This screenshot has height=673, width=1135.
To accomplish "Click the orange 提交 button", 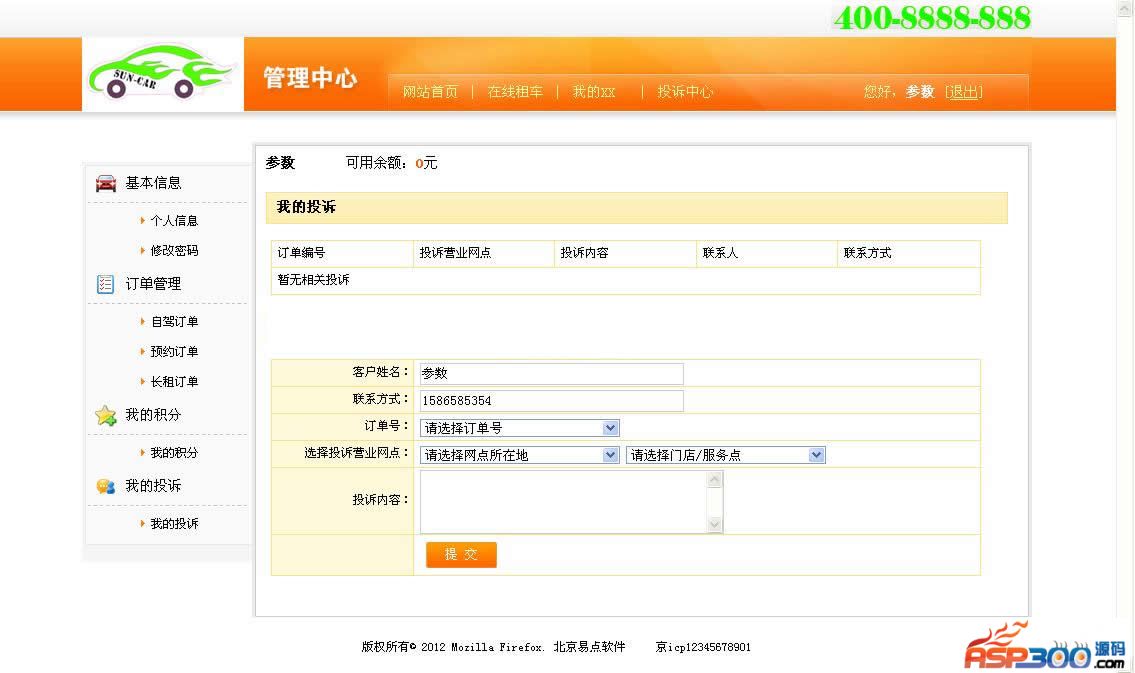I will click(x=461, y=554).
